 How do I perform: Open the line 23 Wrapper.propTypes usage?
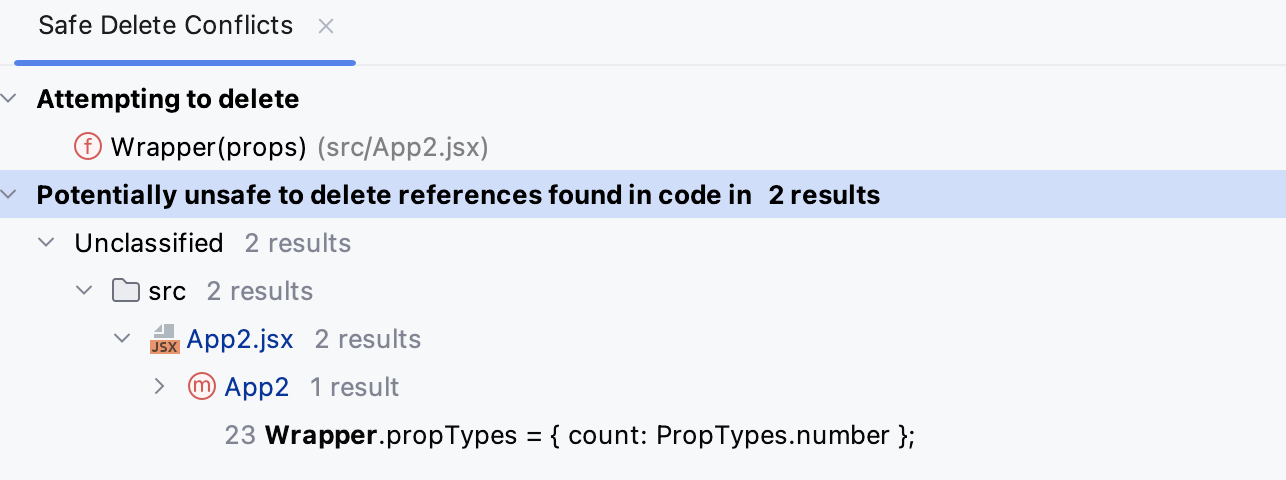(x=589, y=435)
